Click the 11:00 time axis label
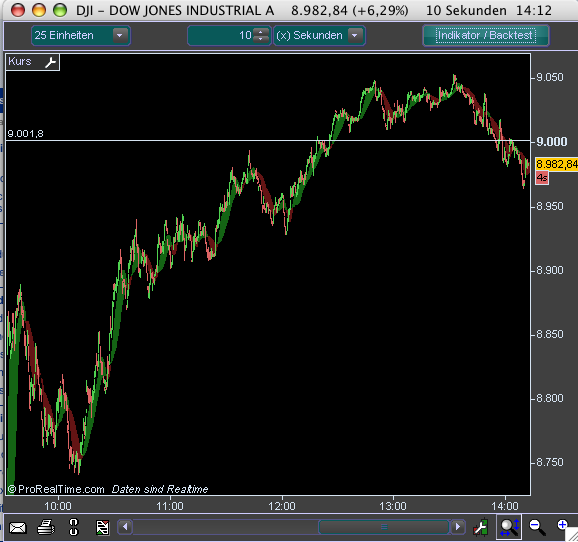This screenshot has width=578, height=542. 170,506
